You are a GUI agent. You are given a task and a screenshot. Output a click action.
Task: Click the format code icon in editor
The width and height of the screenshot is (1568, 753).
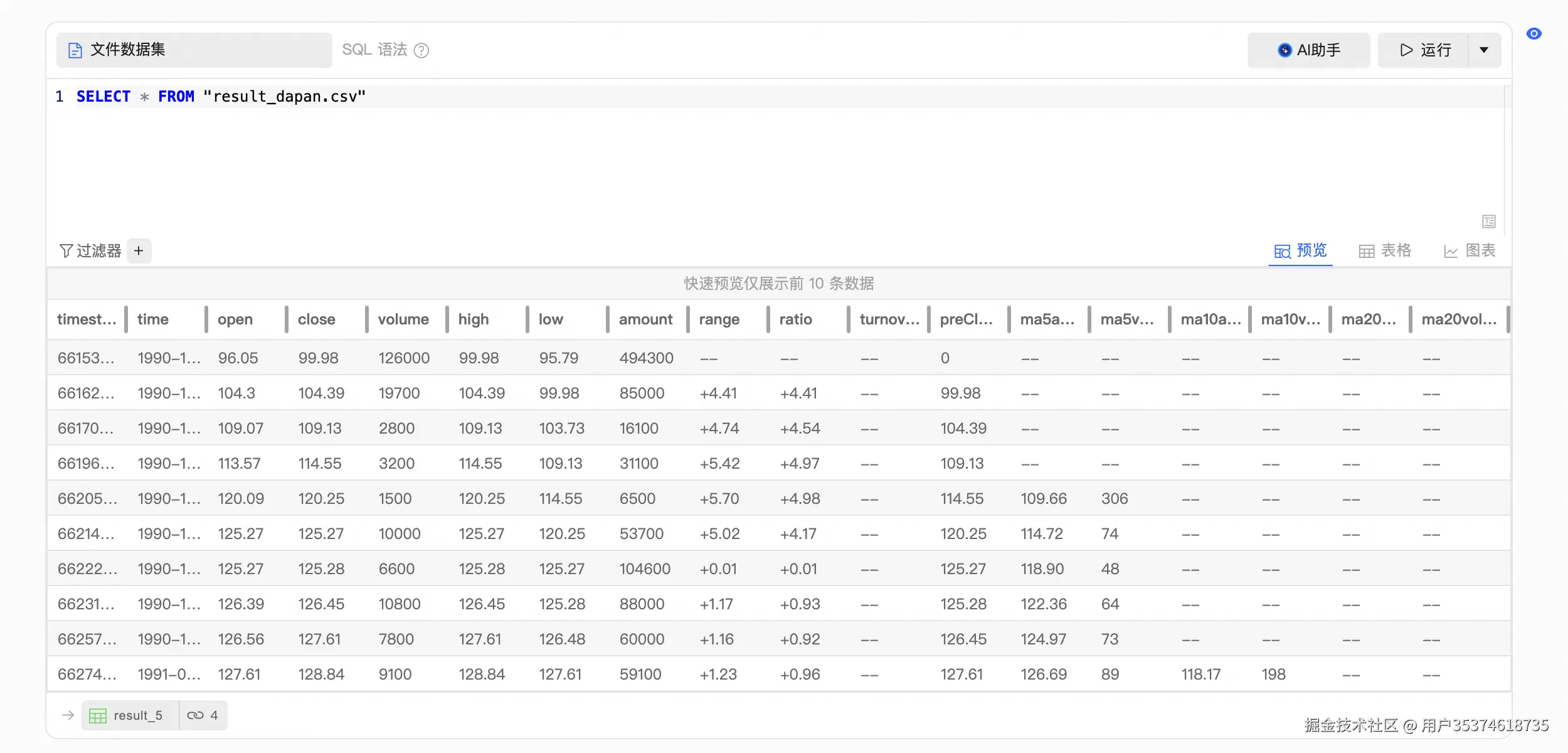pyautogui.click(x=1489, y=222)
